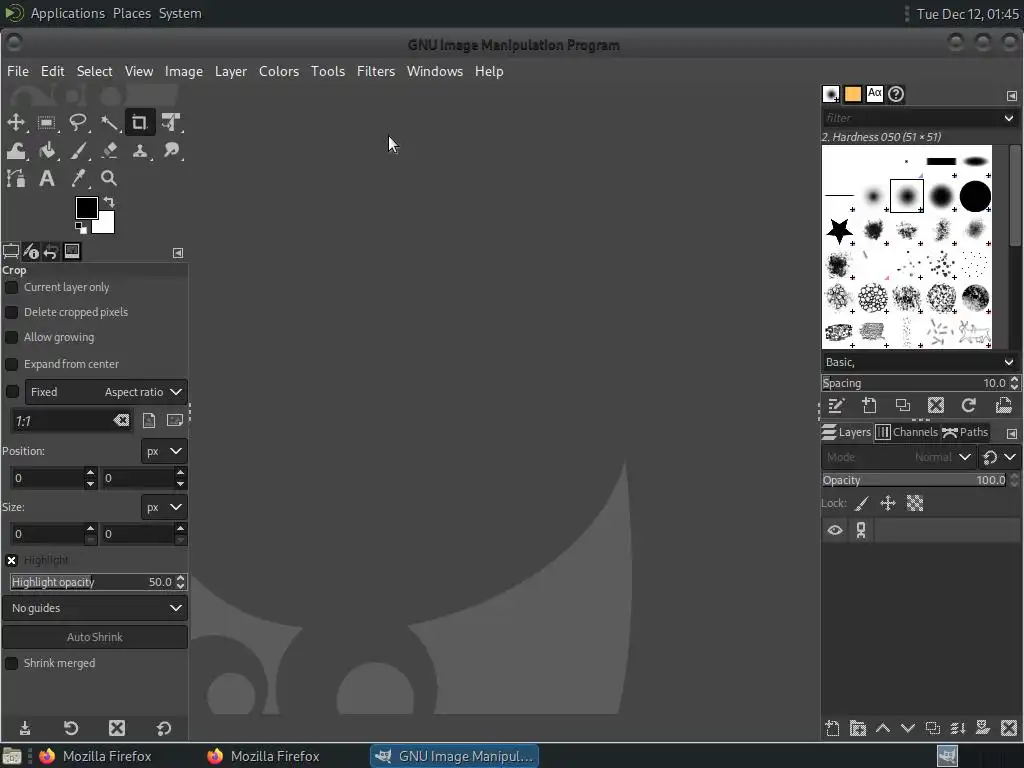This screenshot has height=768, width=1024.
Task: Open the brush filter dropdown
Action: pyautogui.click(x=1009, y=118)
